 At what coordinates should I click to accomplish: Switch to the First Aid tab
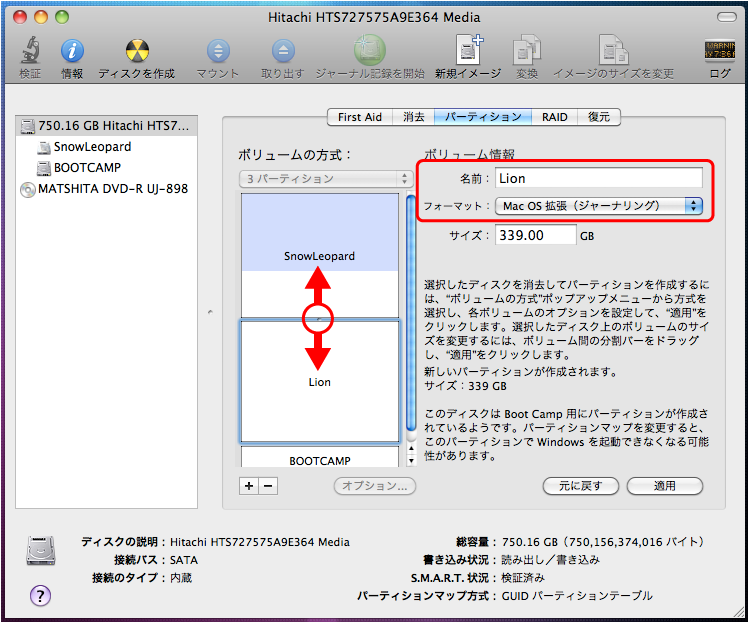[360, 117]
